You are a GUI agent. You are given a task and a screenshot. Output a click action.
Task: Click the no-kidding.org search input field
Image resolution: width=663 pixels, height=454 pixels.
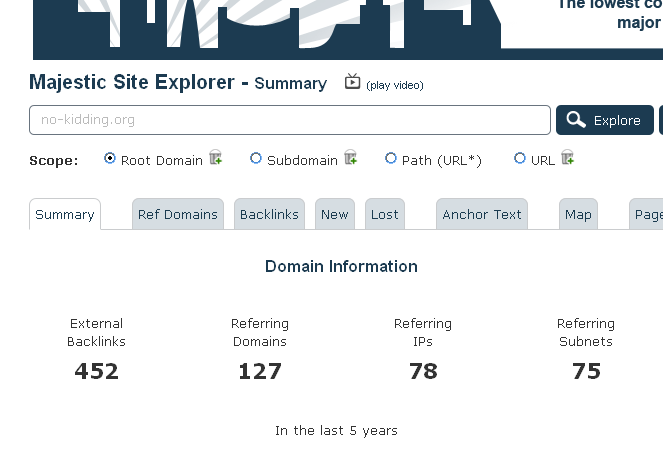pyautogui.click(x=290, y=120)
